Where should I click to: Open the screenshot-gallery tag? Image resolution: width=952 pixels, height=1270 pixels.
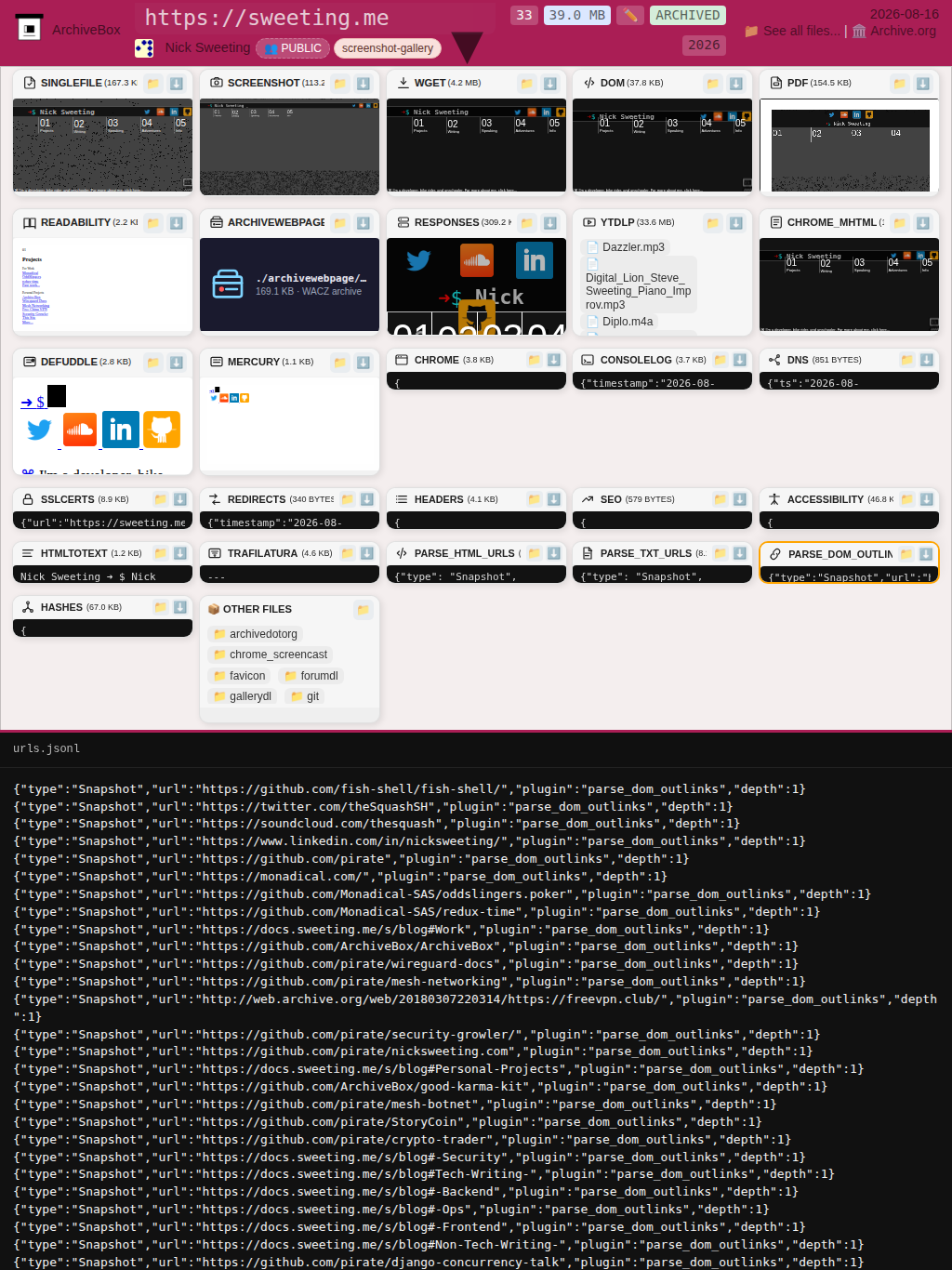[x=388, y=48]
